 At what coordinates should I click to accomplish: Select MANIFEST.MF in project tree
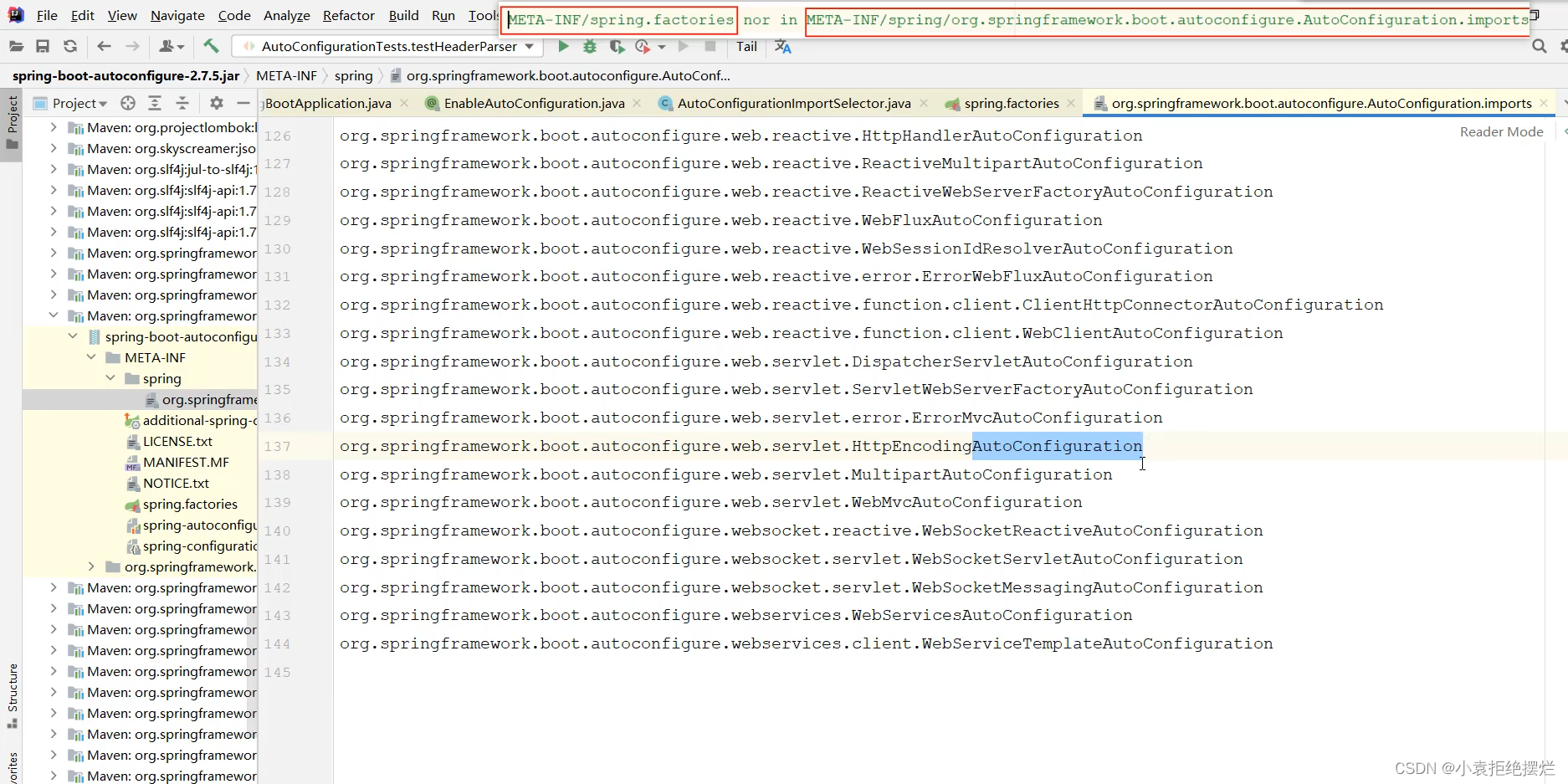click(x=186, y=462)
